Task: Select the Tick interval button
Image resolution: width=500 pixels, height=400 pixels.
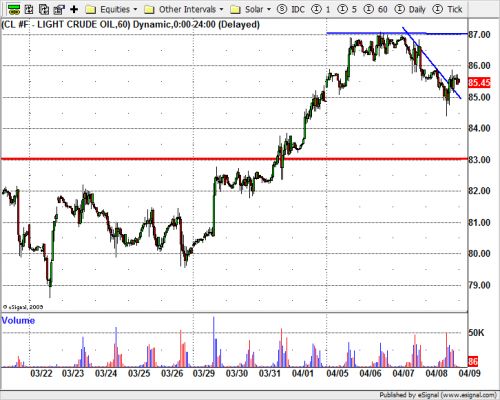Action: coord(447,9)
